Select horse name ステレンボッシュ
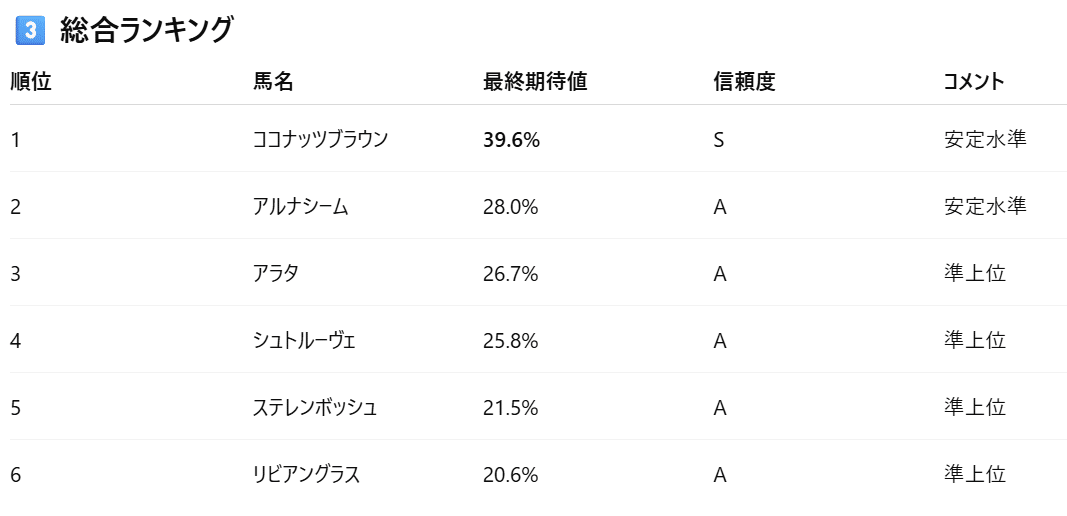 (x=315, y=408)
